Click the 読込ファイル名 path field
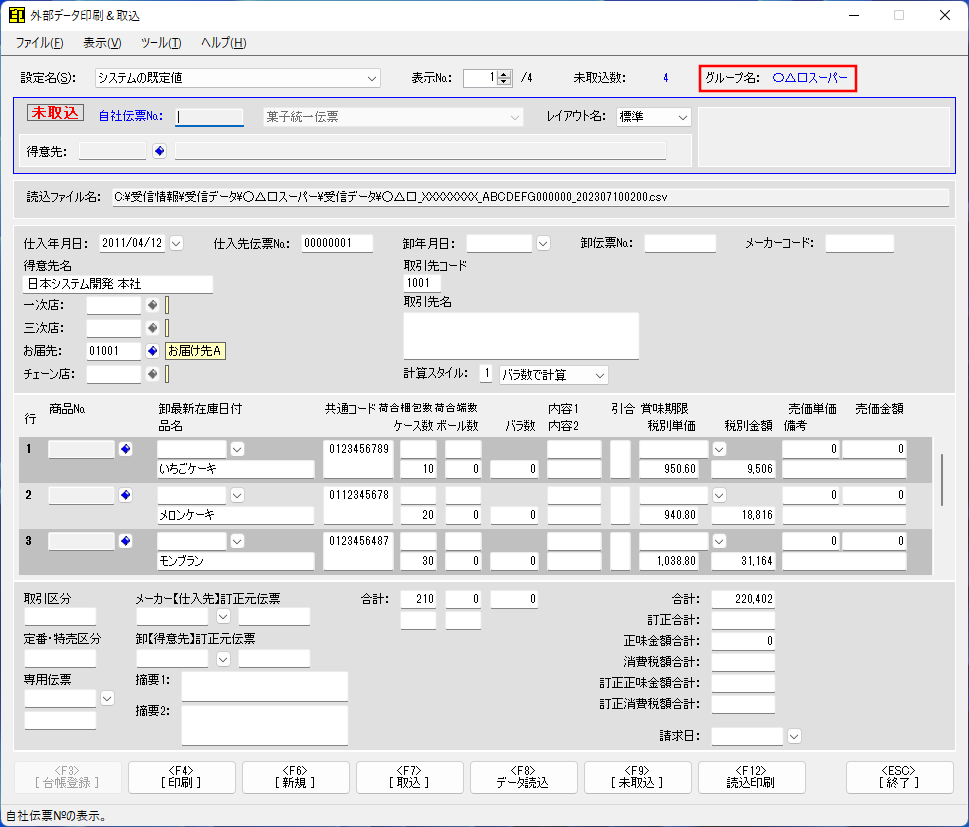Viewport: 969px width, 827px height. (x=531, y=197)
